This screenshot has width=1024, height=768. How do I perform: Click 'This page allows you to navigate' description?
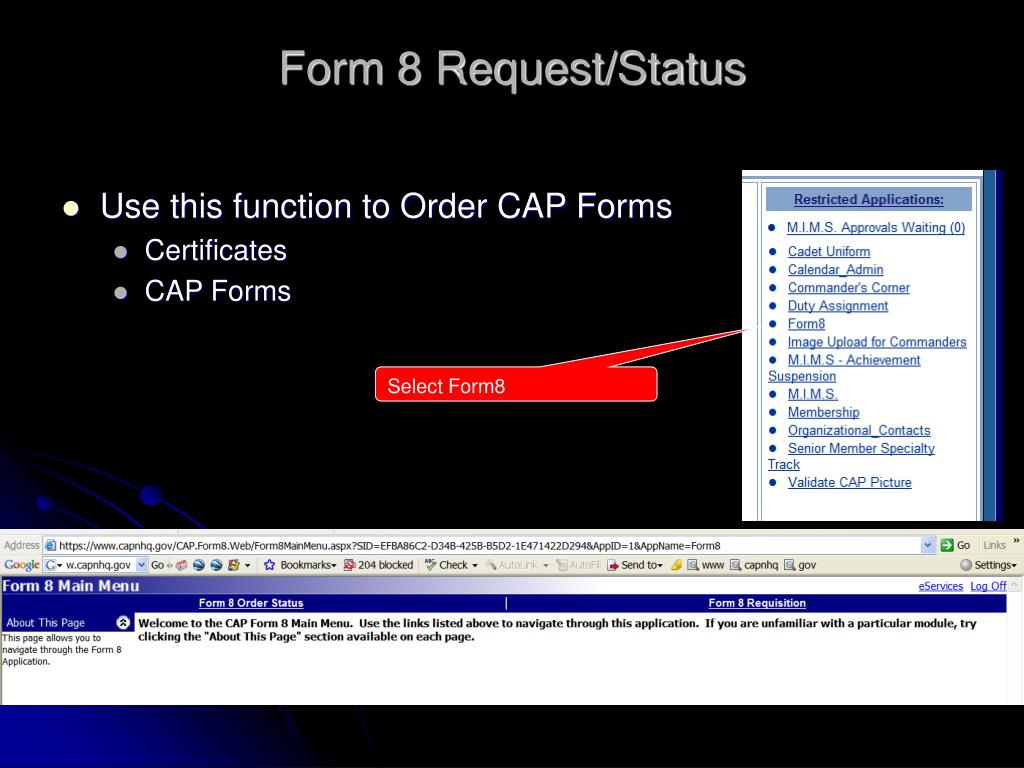tap(62, 649)
